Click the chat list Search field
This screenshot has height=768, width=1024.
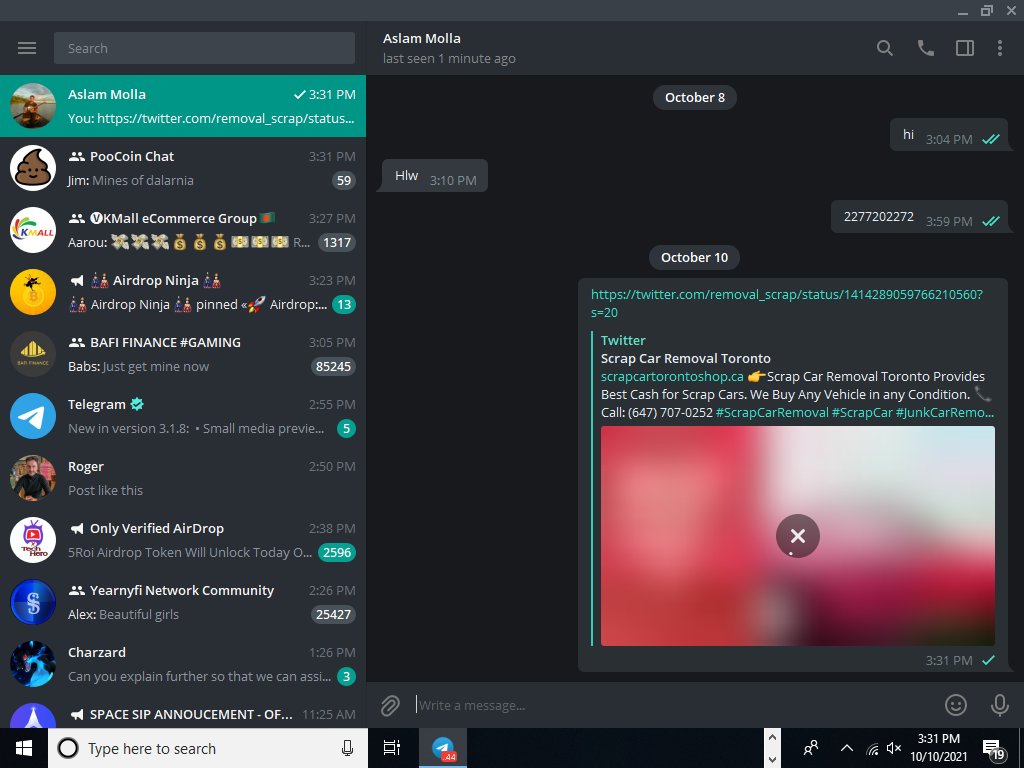click(x=204, y=48)
